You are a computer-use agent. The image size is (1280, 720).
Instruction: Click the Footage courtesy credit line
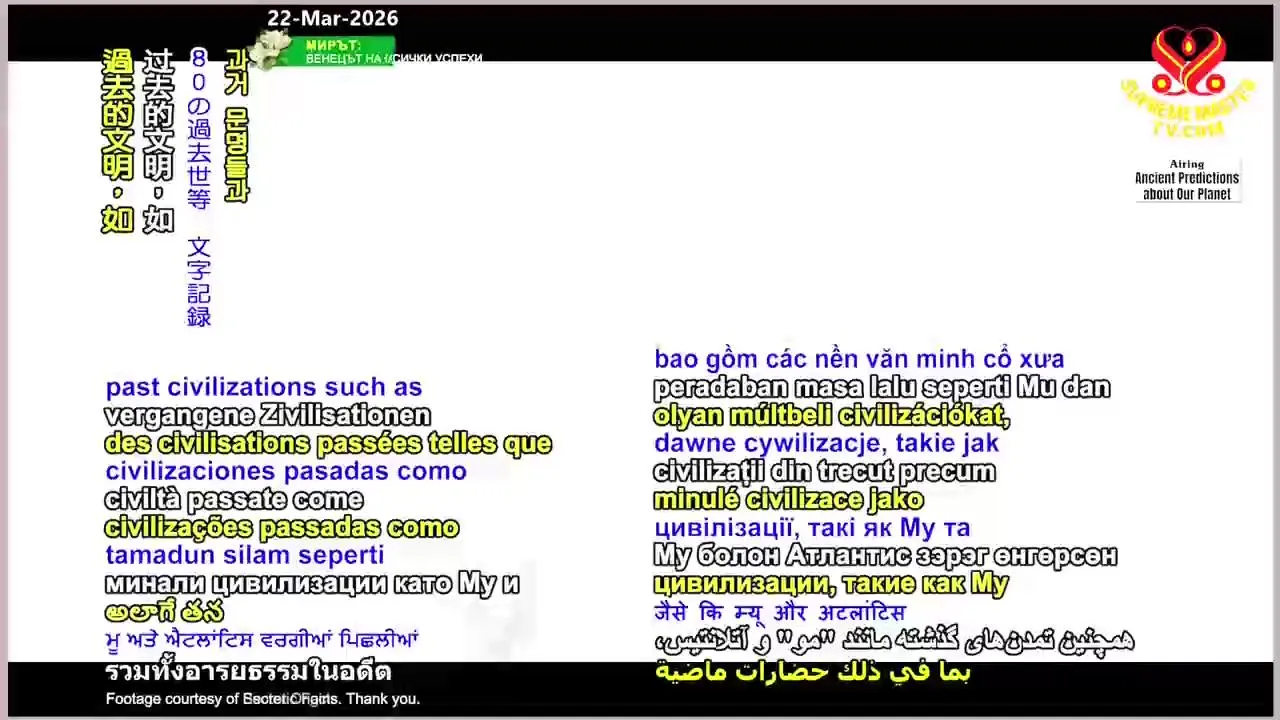click(263, 699)
